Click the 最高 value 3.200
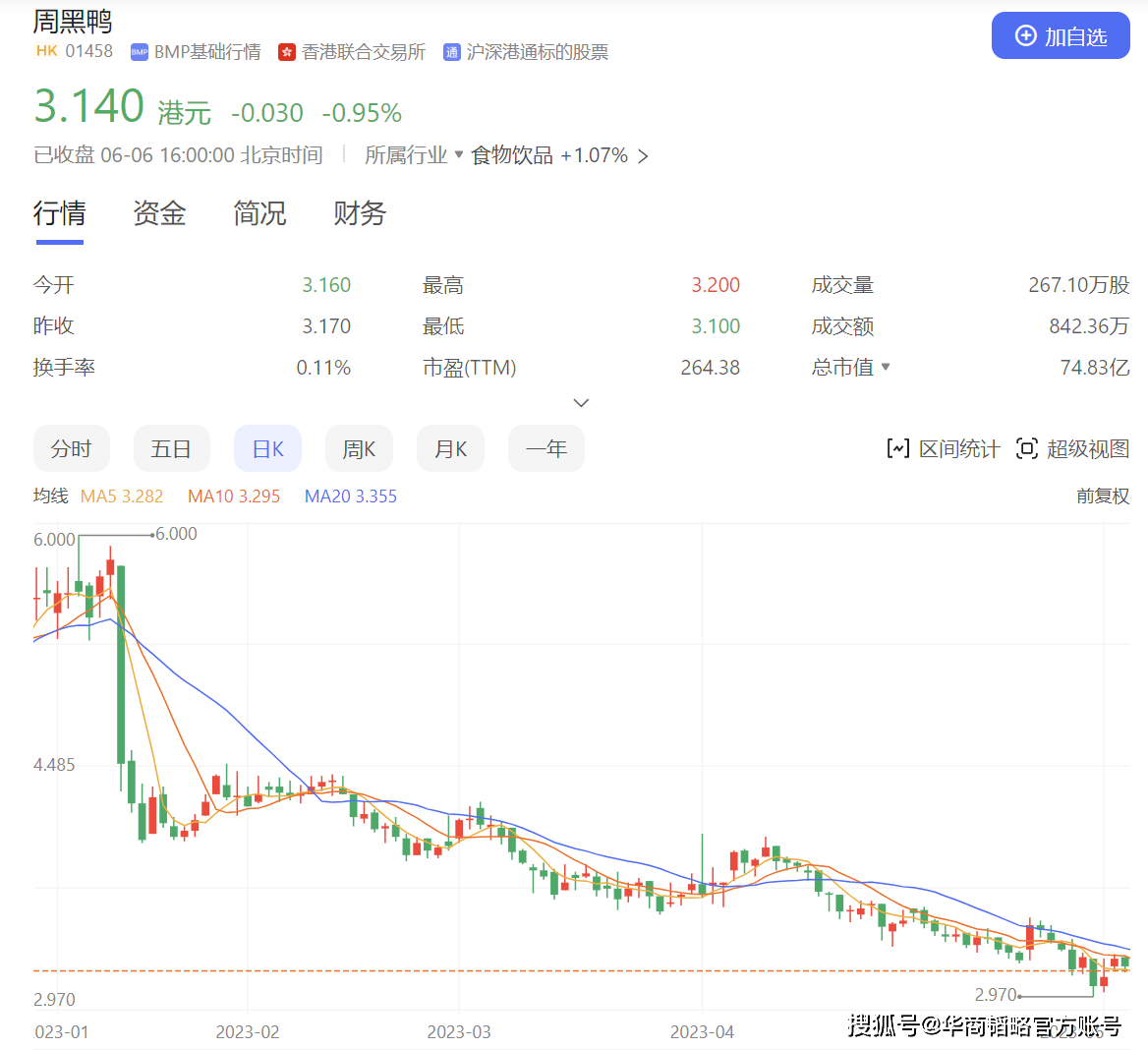Image resolution: width=1148 pixels, height=1050 pixels. tap(717, 285)
